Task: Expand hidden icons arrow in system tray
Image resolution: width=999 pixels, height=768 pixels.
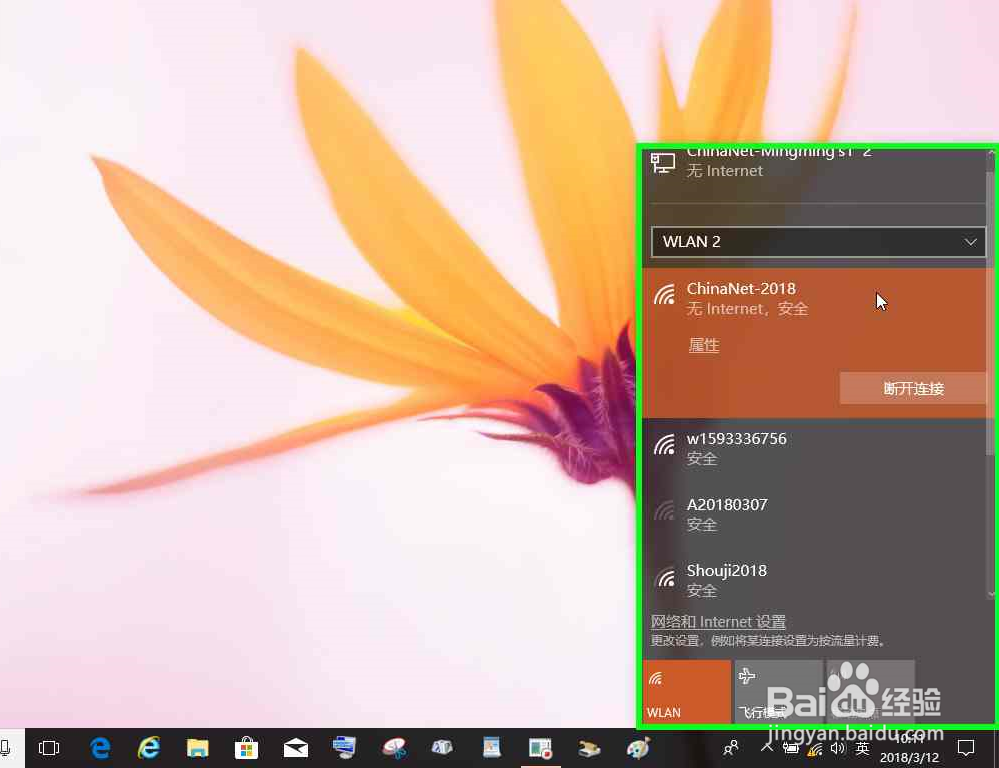Action: [x=765, y=745]
